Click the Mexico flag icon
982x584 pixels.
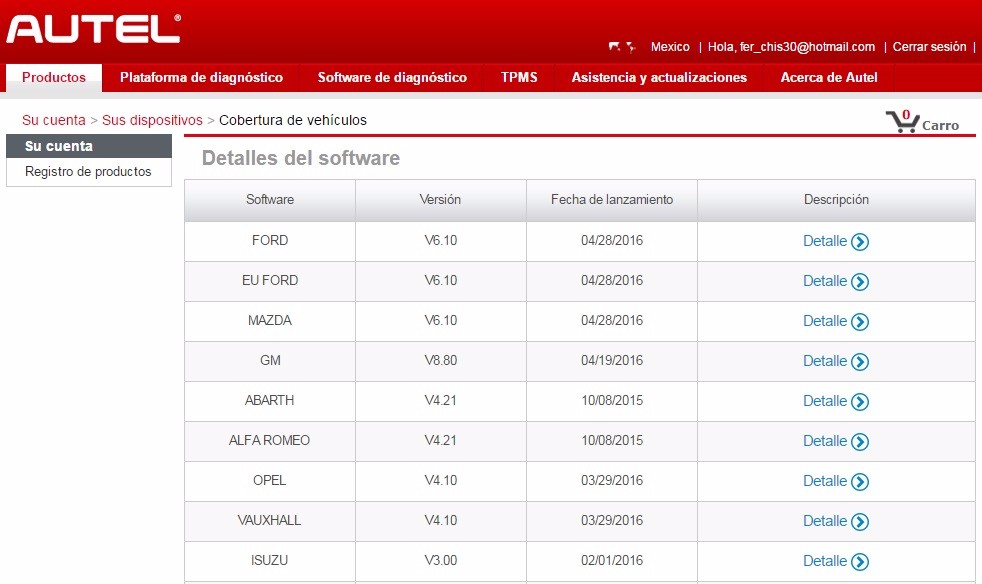(x=621, y=47)
